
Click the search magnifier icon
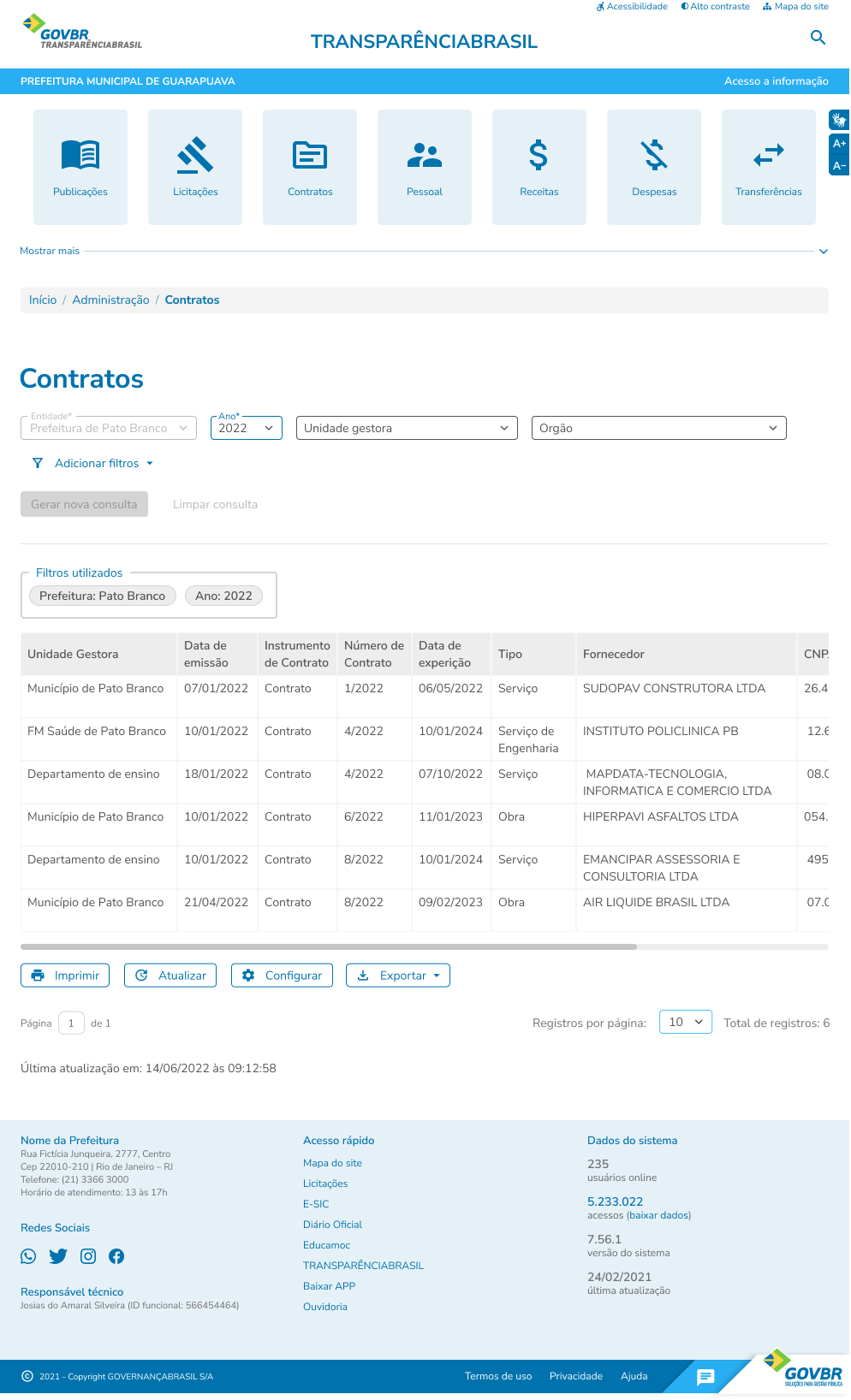point(818,38)
